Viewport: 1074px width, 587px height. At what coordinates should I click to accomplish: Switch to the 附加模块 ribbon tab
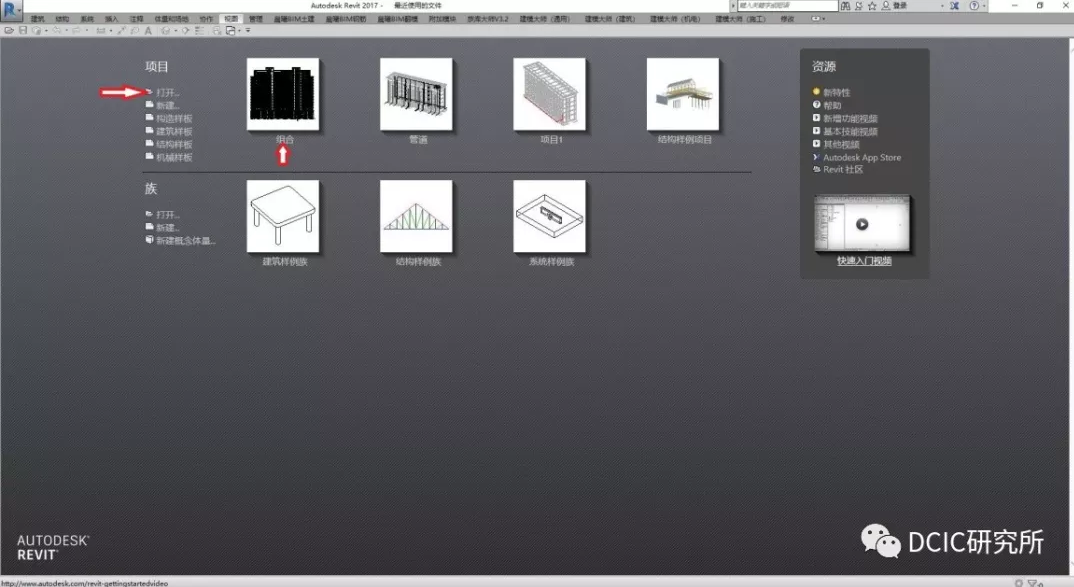coord(442,19)
